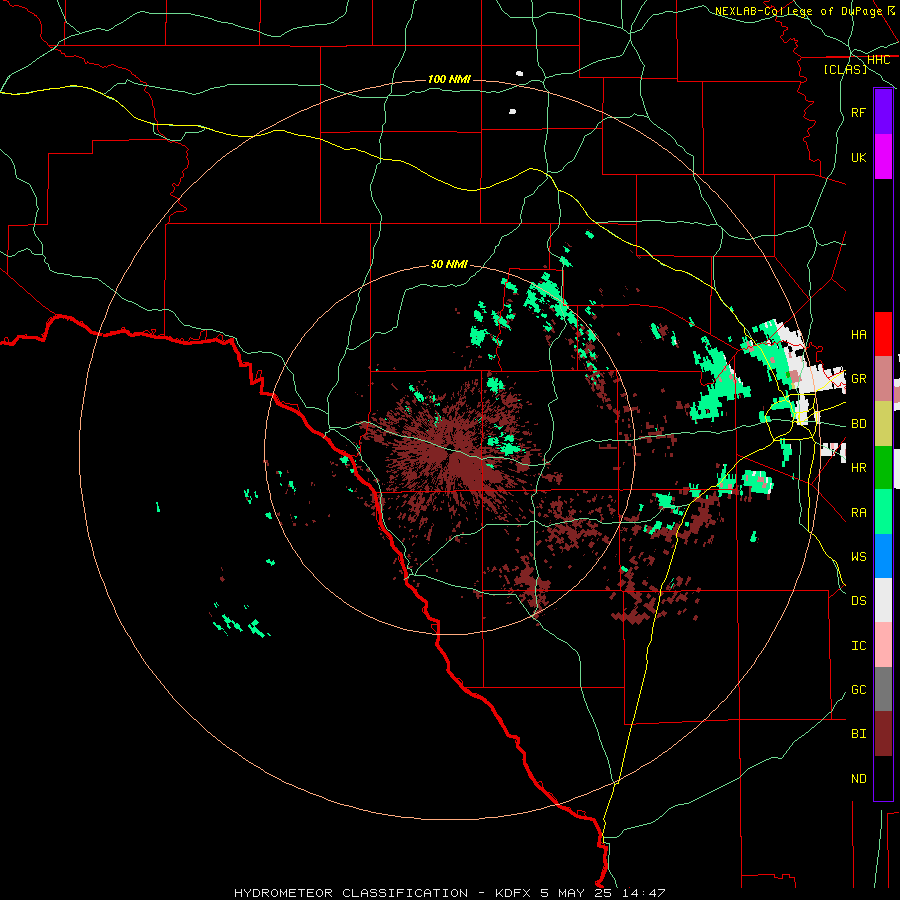Click the purple RF legend color swatch
Screen dimensions: 900x900
tap(883, 112)
